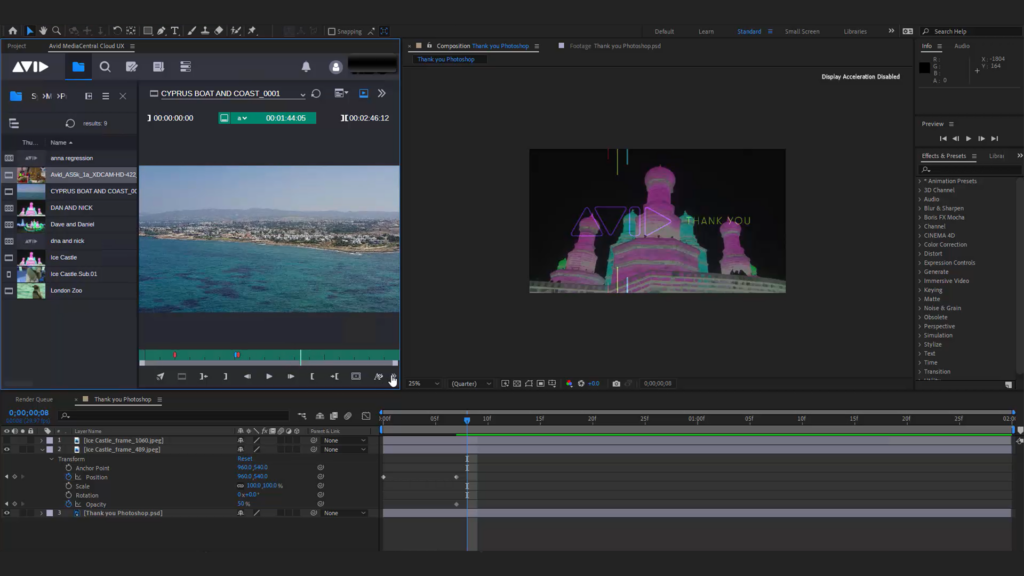The width and height of the screenshot is (1024, 576).
Task: Play the After Effects preview
Action: point(968,138)
